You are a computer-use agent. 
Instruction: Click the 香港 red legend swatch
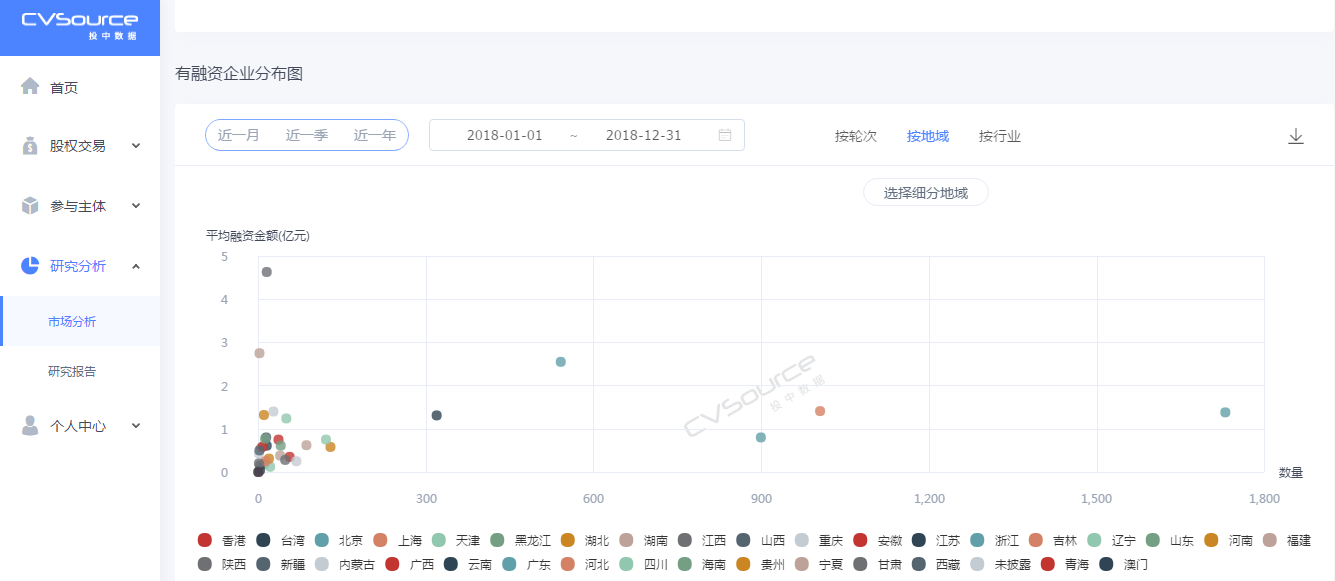(x=205, y=540)
